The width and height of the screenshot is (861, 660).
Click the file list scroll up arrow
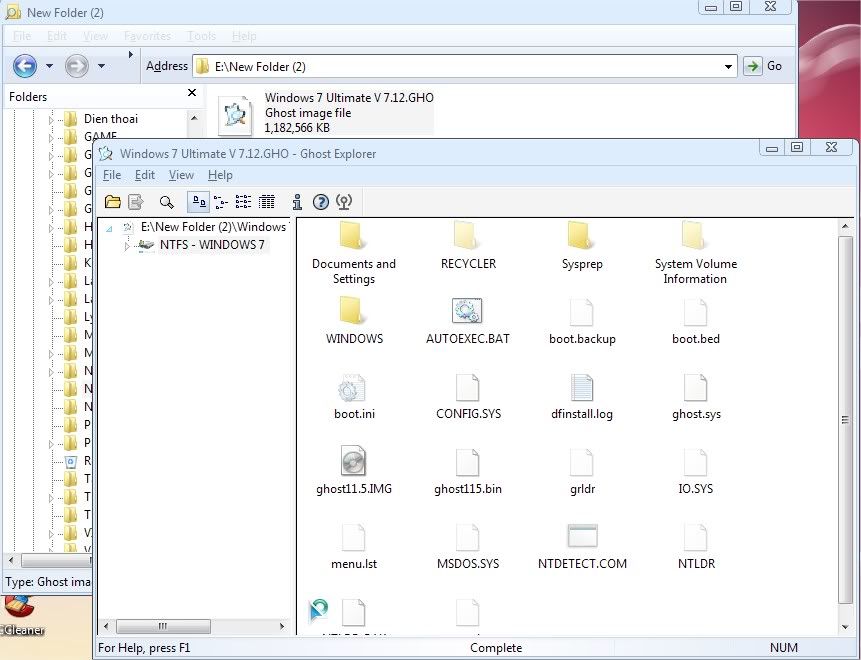[845, 226]
